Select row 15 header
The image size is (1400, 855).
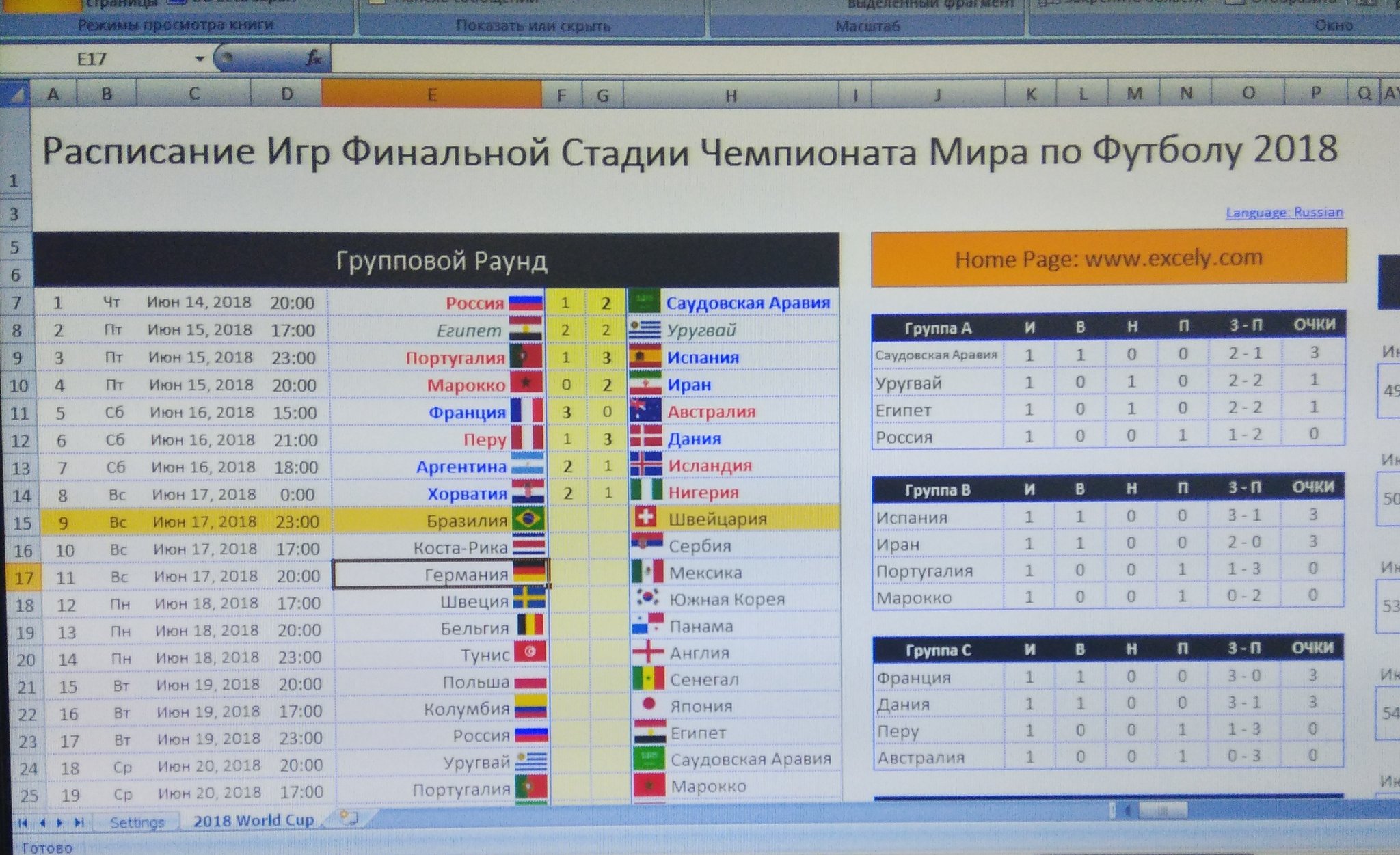click(22, 523)
